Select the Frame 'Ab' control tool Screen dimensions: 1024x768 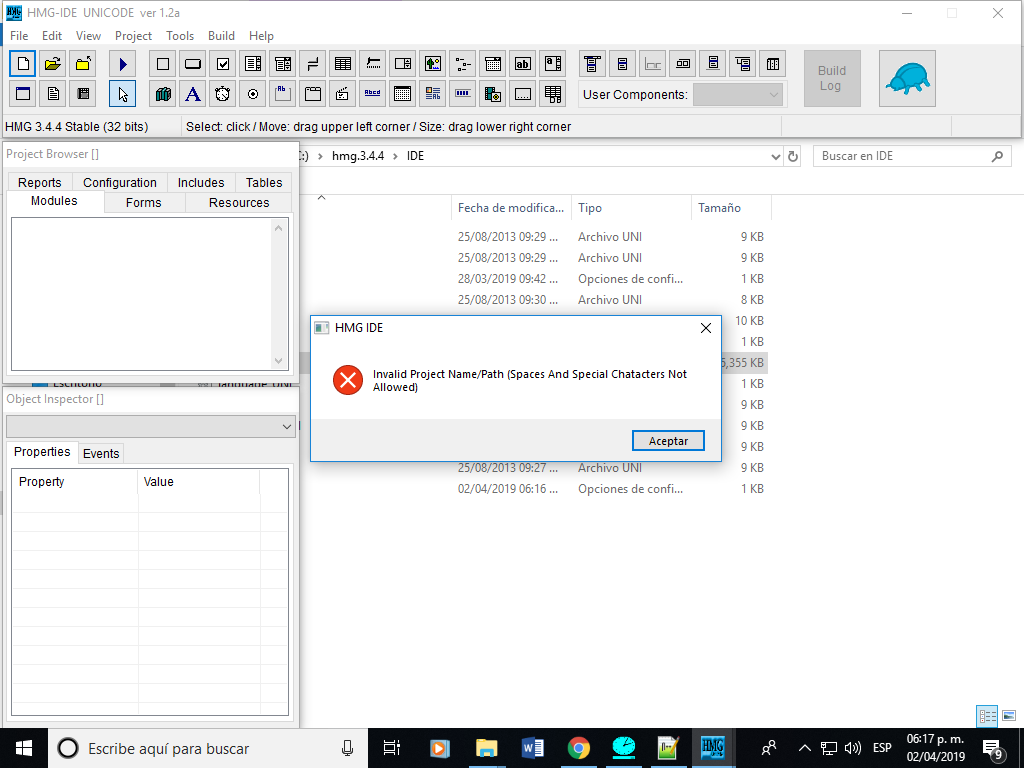(283, 94)
